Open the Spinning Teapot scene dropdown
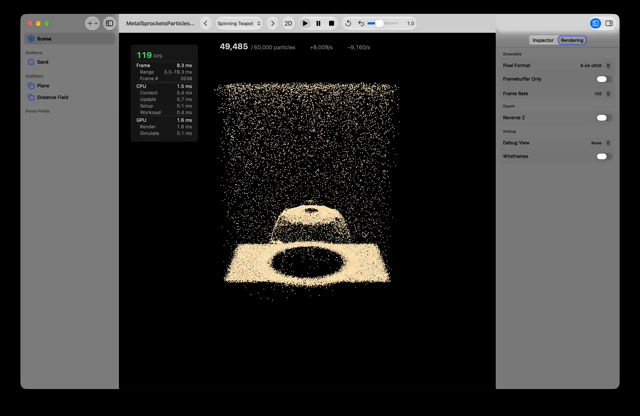This screenshot has height=416, width=640. [x=239, y=23]
